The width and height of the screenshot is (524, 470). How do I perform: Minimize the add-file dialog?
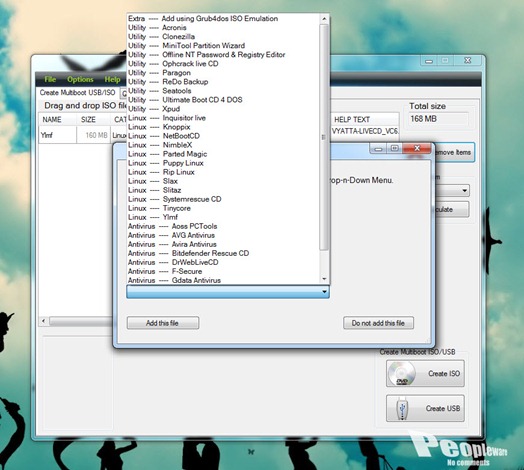378,149
